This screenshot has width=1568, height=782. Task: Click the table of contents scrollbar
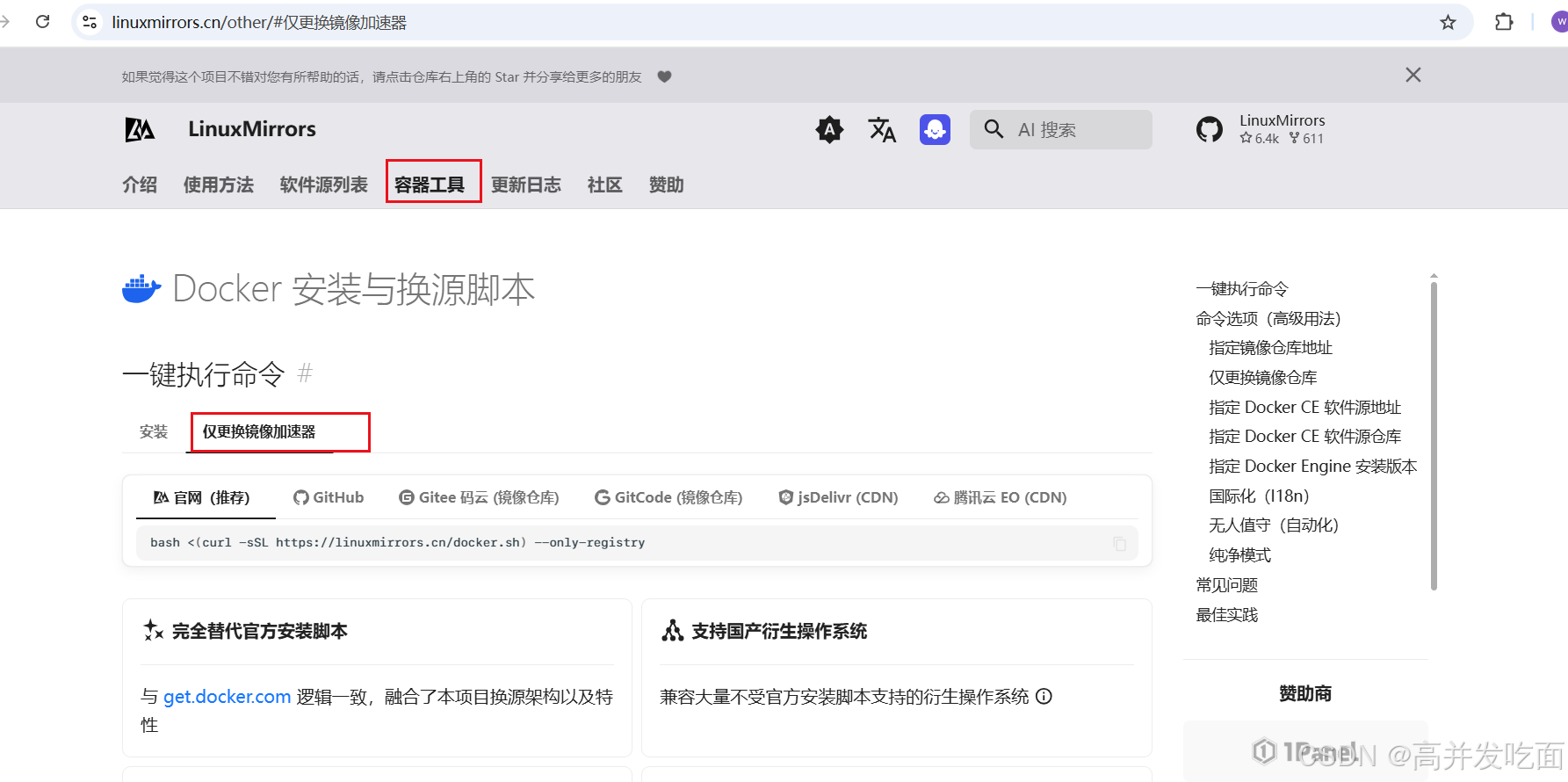tap(1434, 435)
